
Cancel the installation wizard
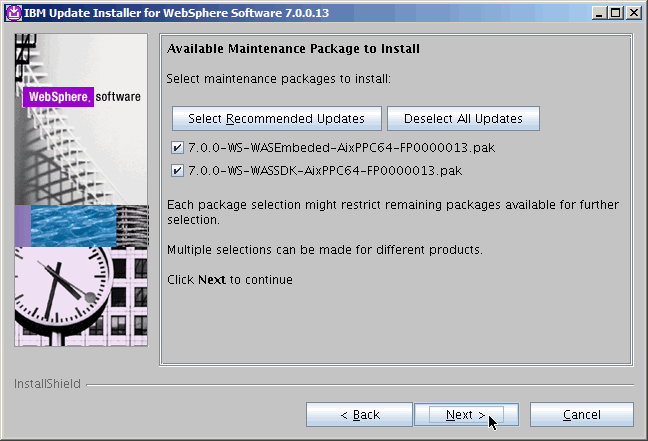[x=581, y=414]
